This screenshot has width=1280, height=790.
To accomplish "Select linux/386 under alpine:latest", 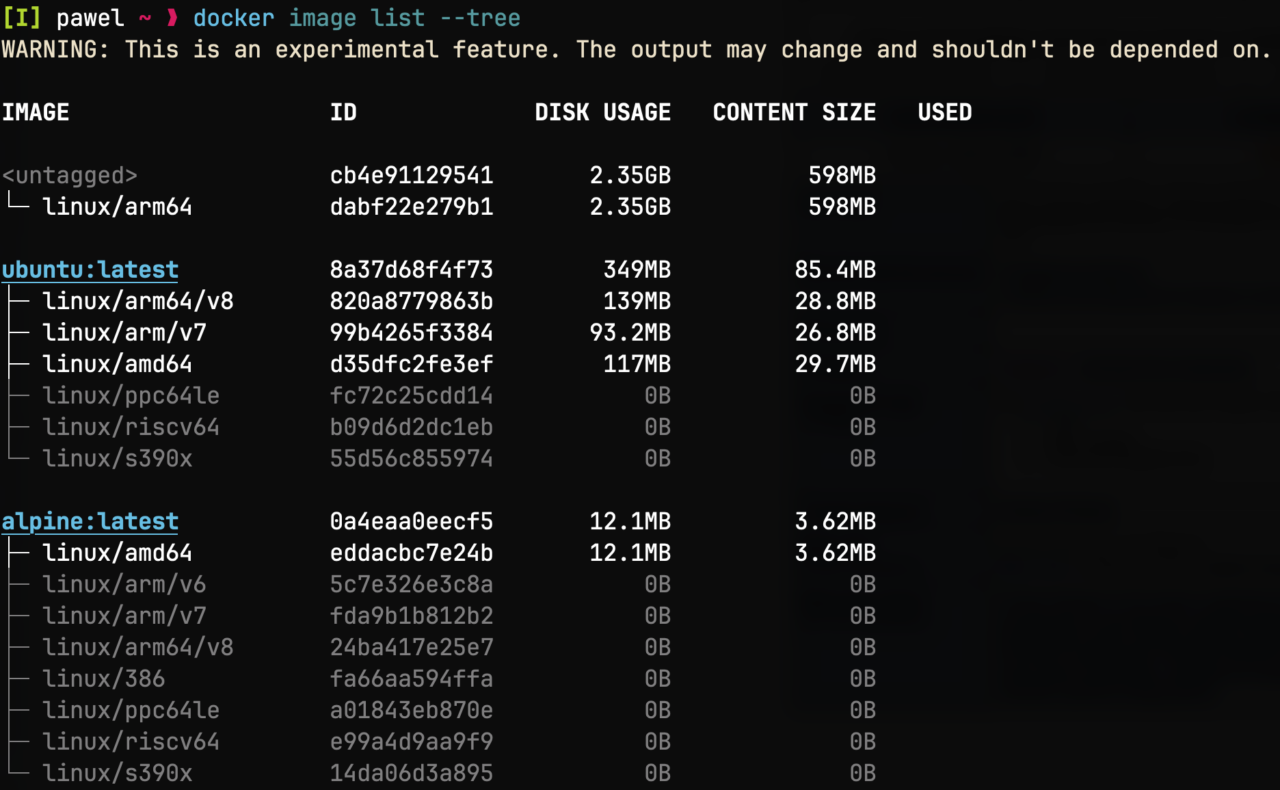I will click(x=105, y=678).
